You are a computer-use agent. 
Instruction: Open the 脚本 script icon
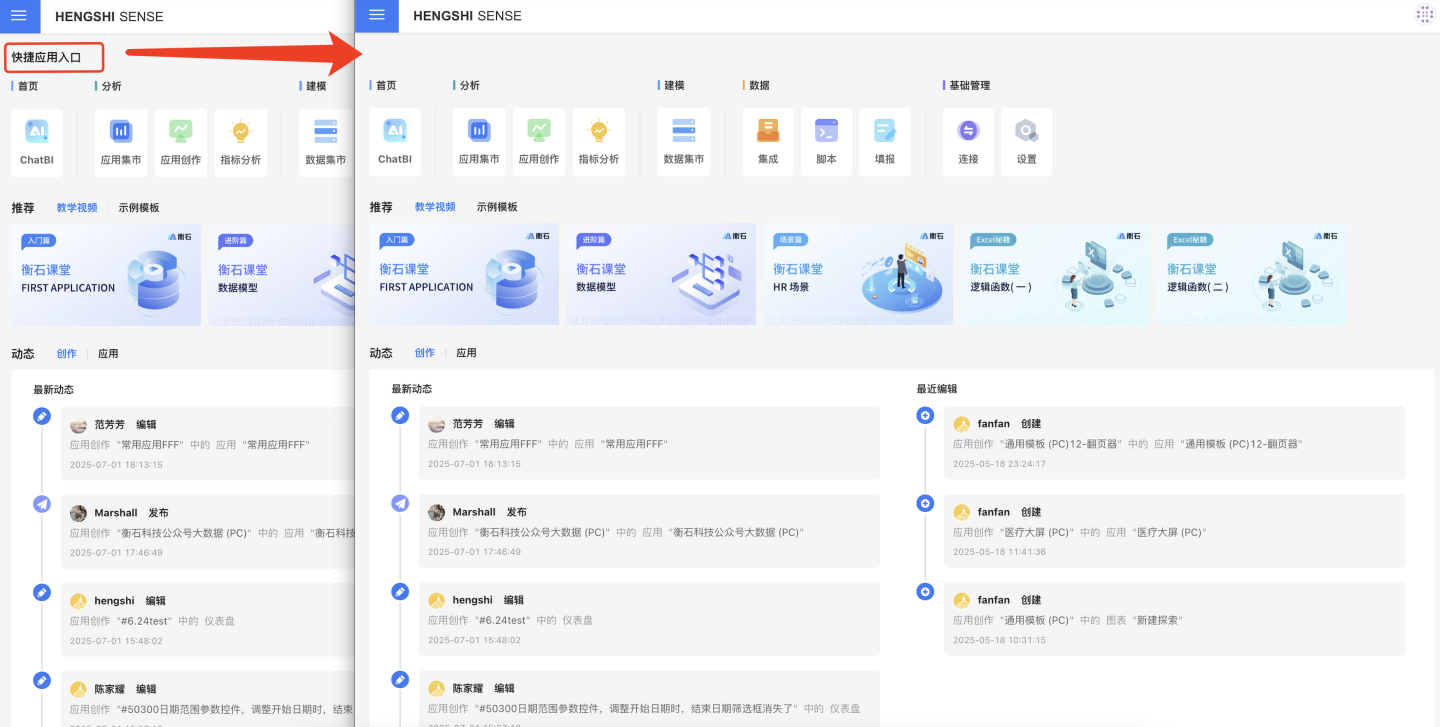826,140
